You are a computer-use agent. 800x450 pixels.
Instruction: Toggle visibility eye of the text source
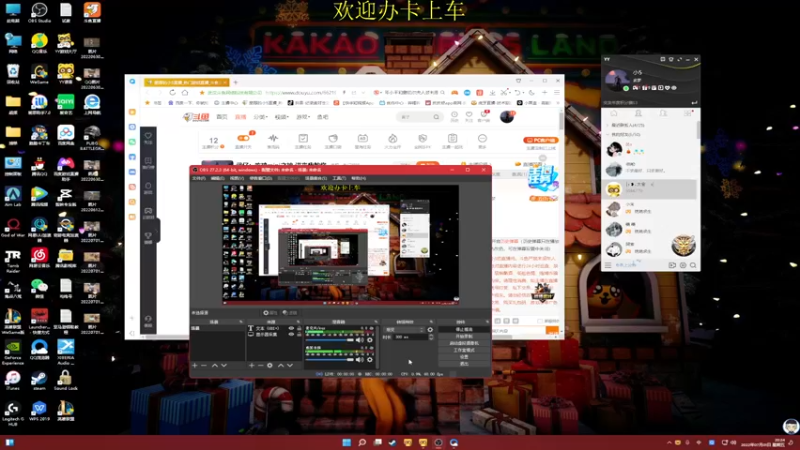[291, 328]
